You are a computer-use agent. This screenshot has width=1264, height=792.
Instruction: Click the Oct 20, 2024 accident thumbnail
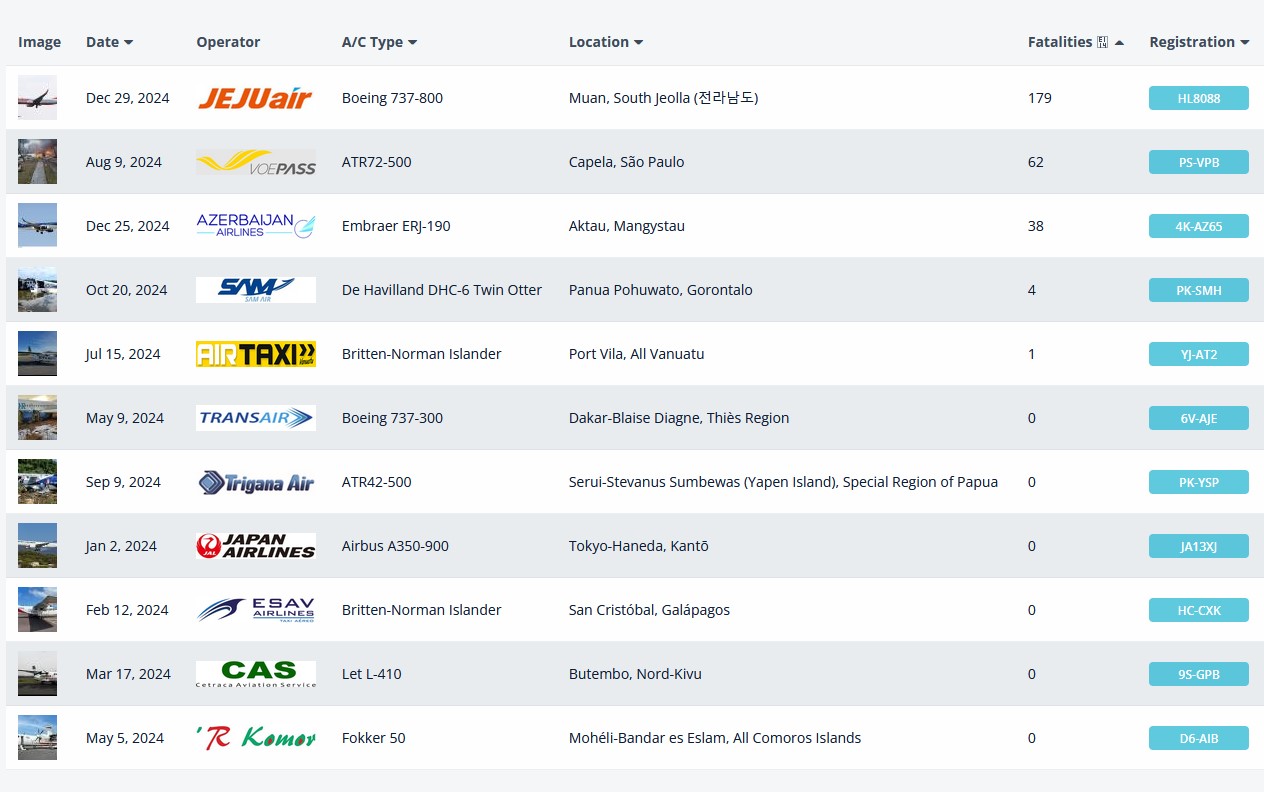point(37,290)
